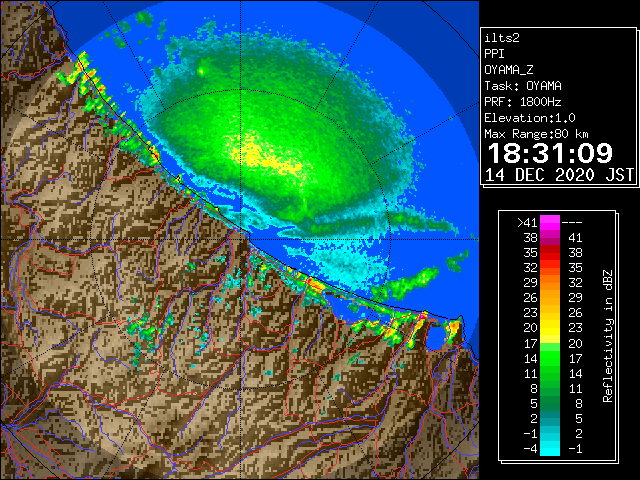Select the "14 DEC 2020 JST" date
This screenshot has height=480, width=640.
click(559, 175)
